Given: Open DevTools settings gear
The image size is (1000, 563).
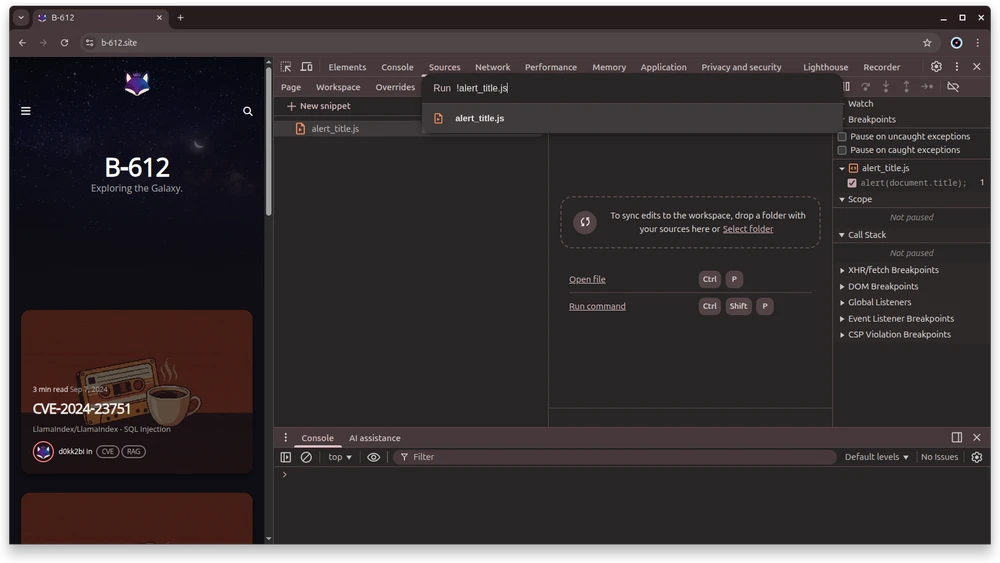Looking at the screenshot, I should point(936,67).
